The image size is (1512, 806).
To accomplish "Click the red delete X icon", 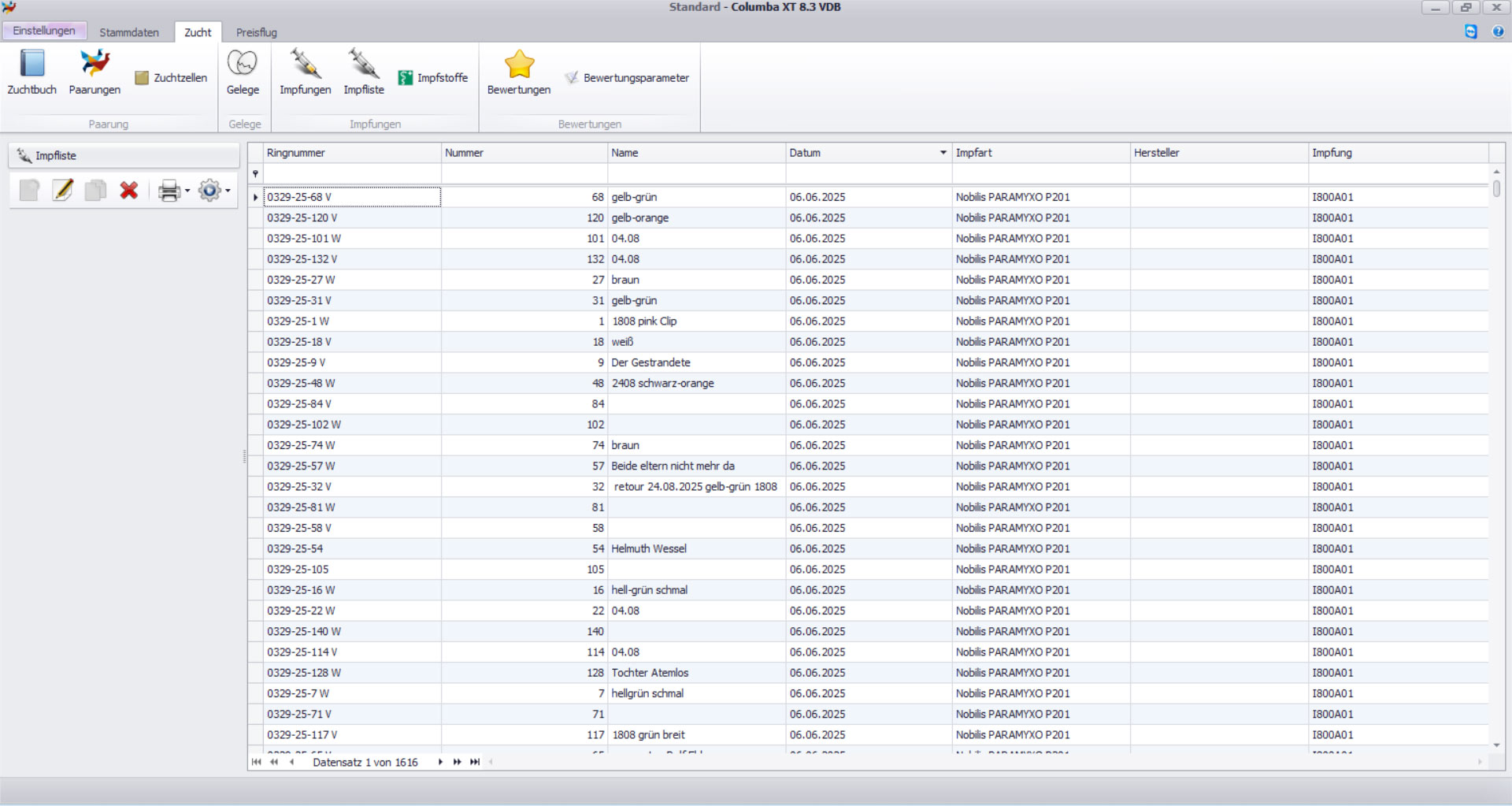I will 129,191.
